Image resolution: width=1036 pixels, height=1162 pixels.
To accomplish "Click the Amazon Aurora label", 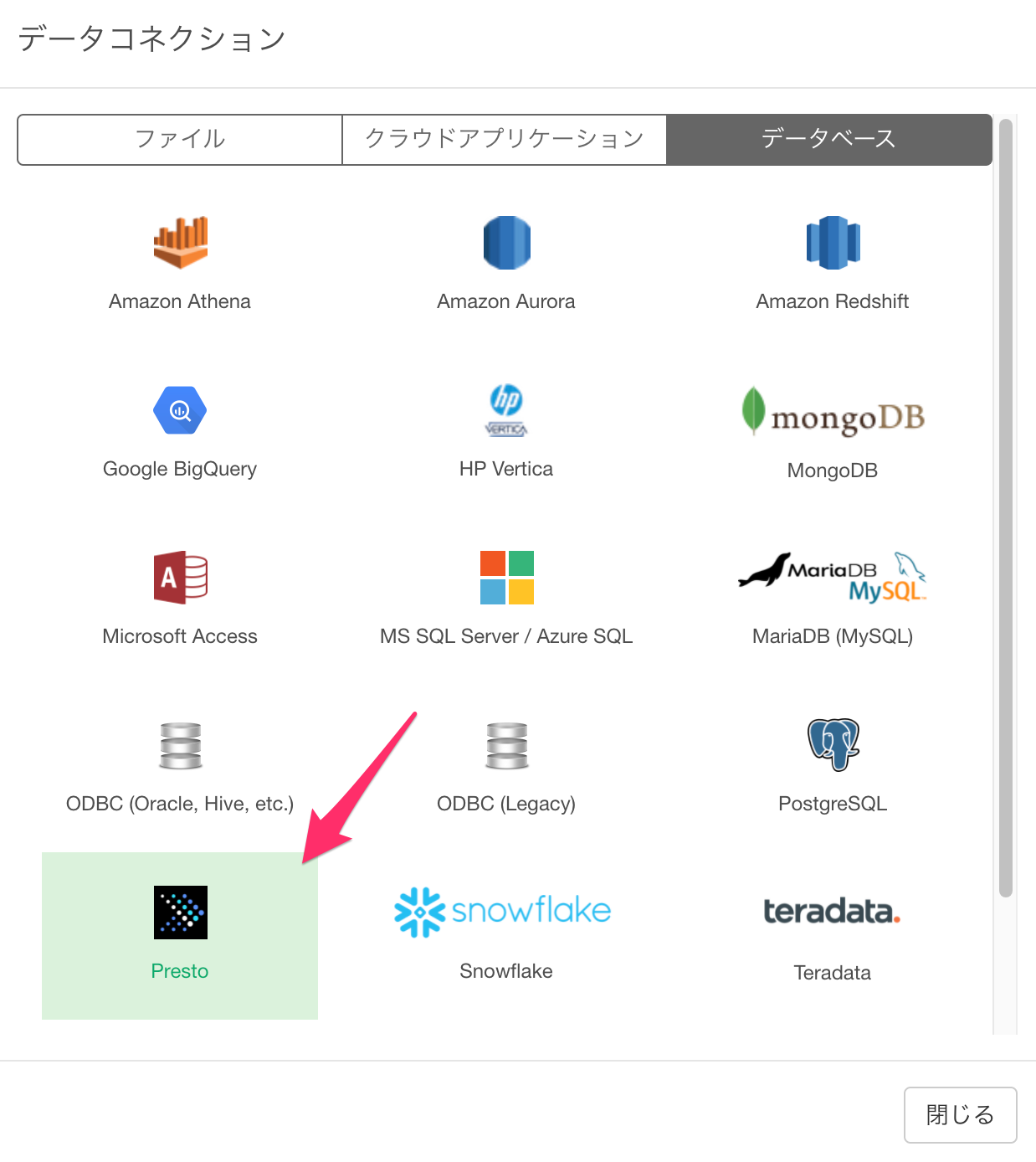I will click(506, 301).
